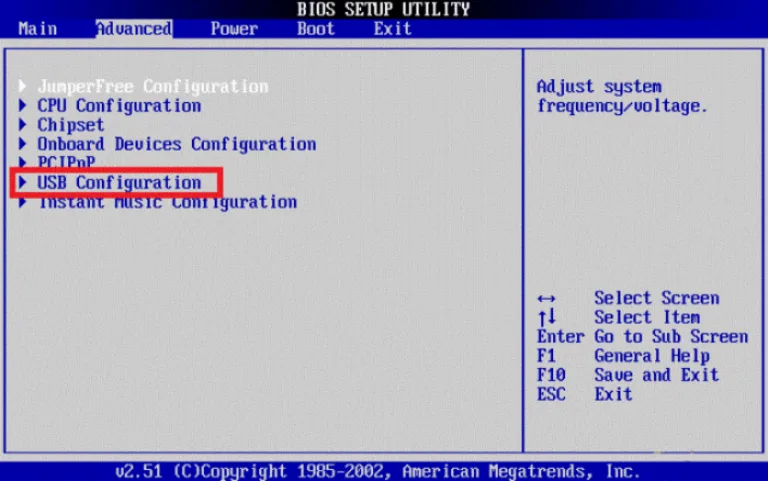Click the 'General Help' legend text

[x=652, y=356]
